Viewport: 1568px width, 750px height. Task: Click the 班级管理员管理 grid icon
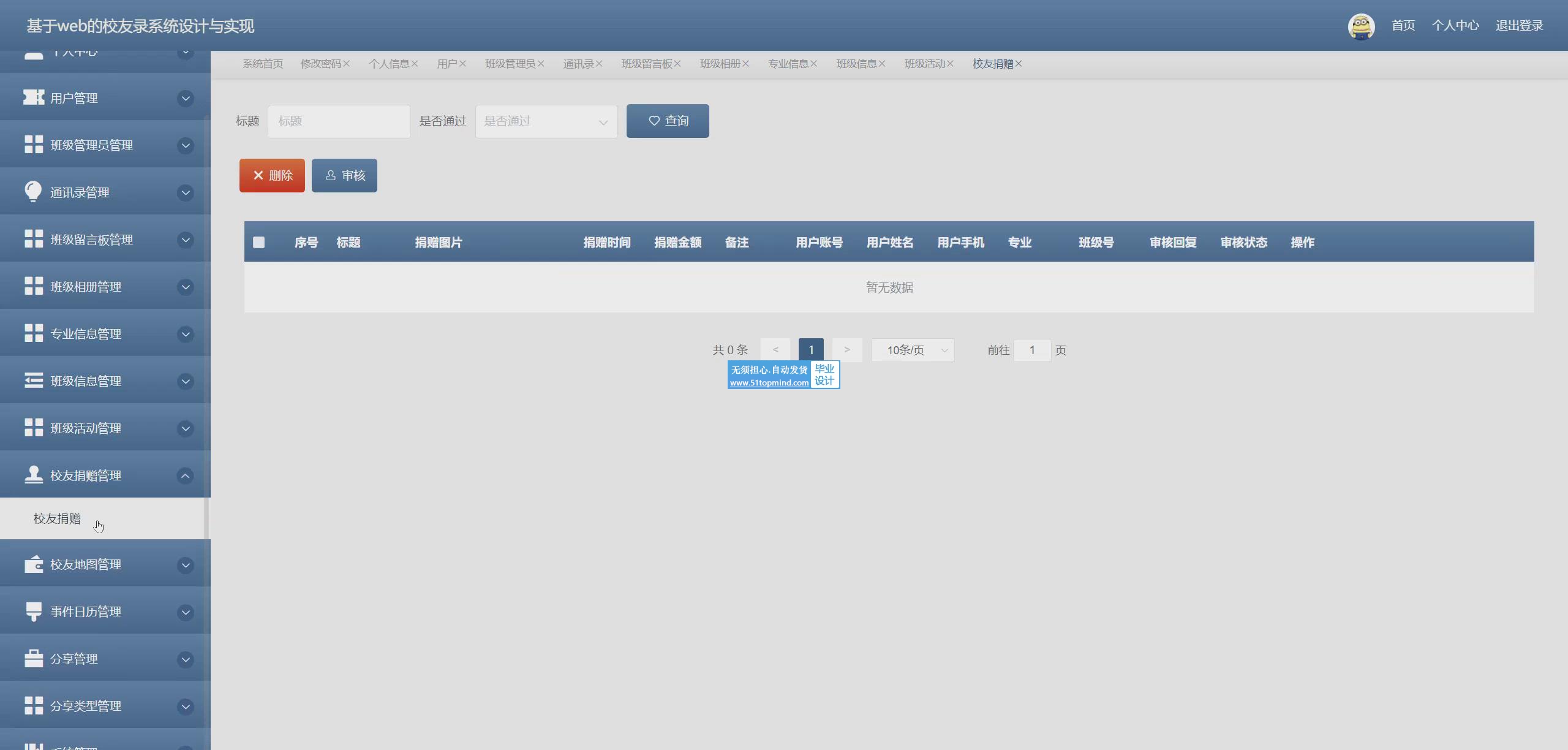[x=34, y=145]
